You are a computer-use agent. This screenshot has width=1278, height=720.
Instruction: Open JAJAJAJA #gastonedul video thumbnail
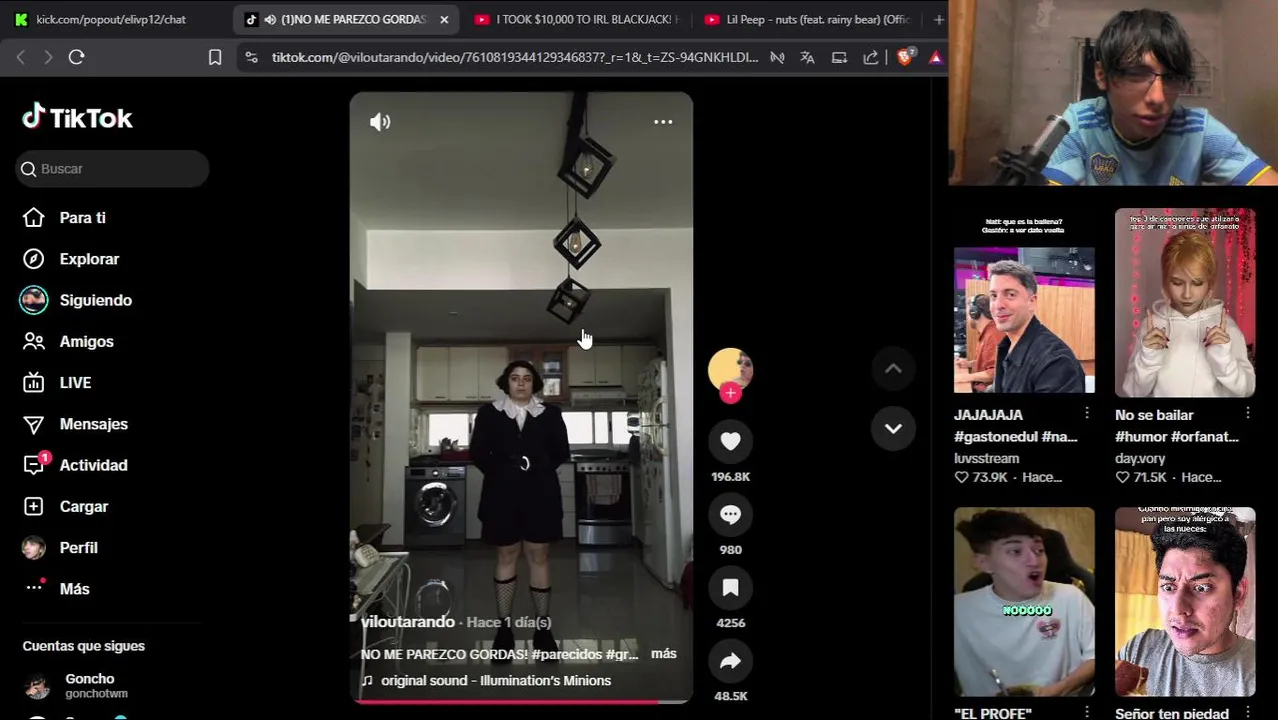click(1024, 301)
